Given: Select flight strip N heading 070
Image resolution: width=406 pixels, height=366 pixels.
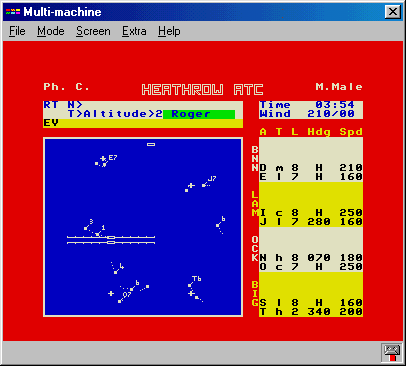Looking at the screenshot, I should pyautogui.click(x=311, y=258).
